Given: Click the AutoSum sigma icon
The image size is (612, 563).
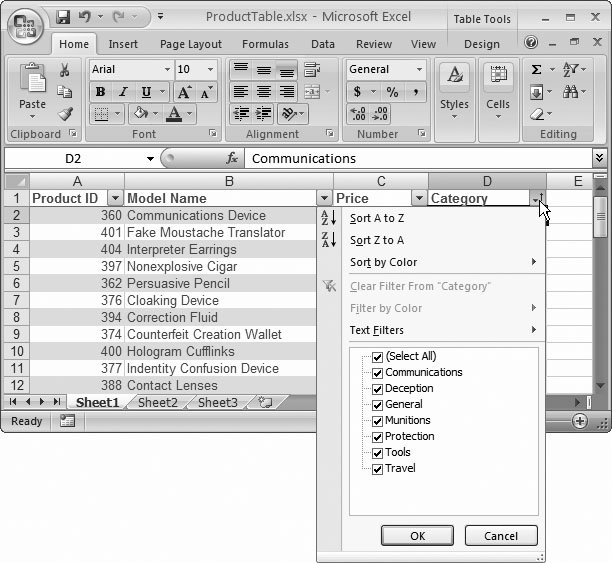Looking at the screenshot, I should click(x=537, y=70).
